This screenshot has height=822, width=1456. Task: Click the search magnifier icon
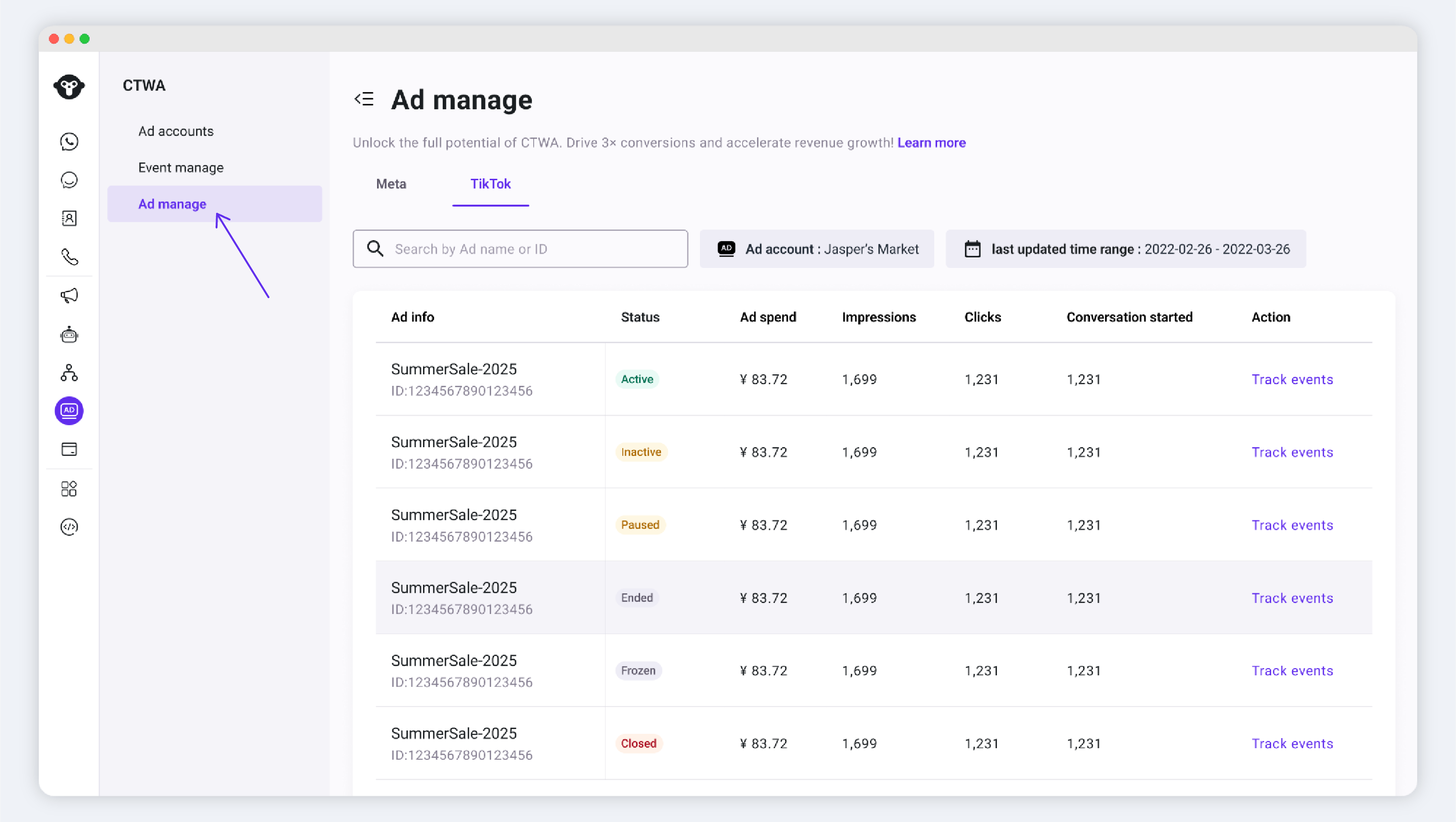point(375,249)
